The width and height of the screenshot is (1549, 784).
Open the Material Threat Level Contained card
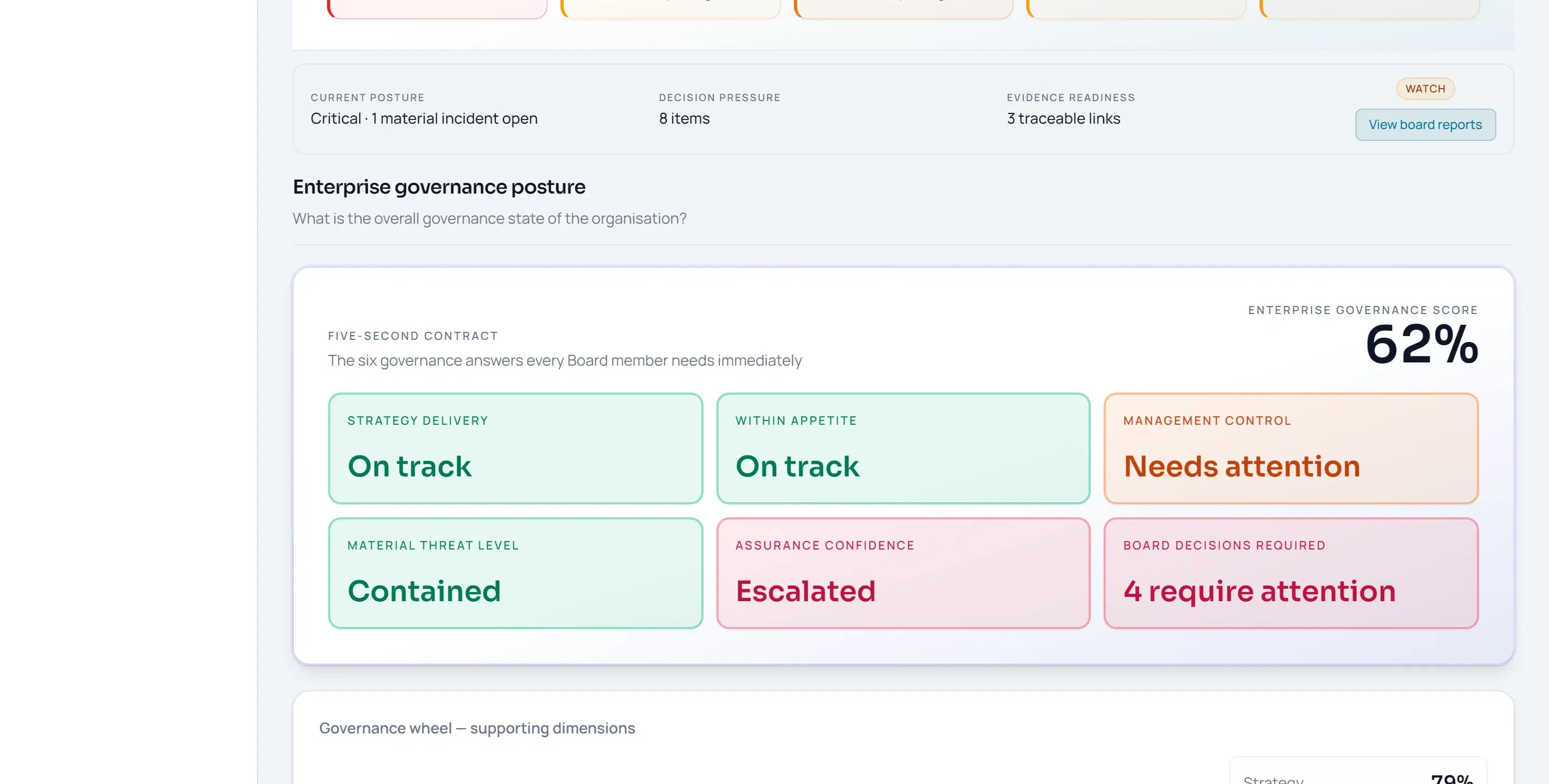coord(515,573)
